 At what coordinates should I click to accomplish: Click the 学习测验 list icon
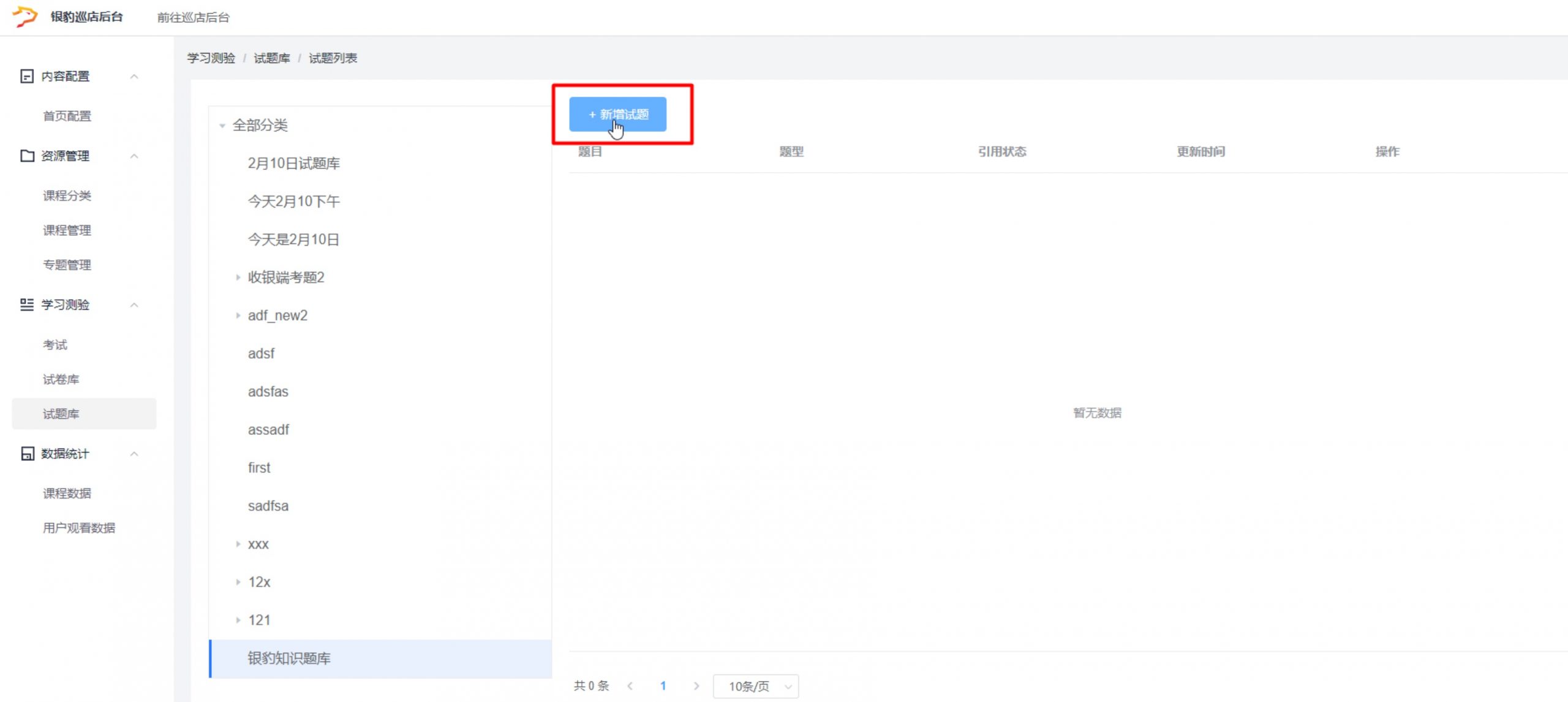point(26,304)
